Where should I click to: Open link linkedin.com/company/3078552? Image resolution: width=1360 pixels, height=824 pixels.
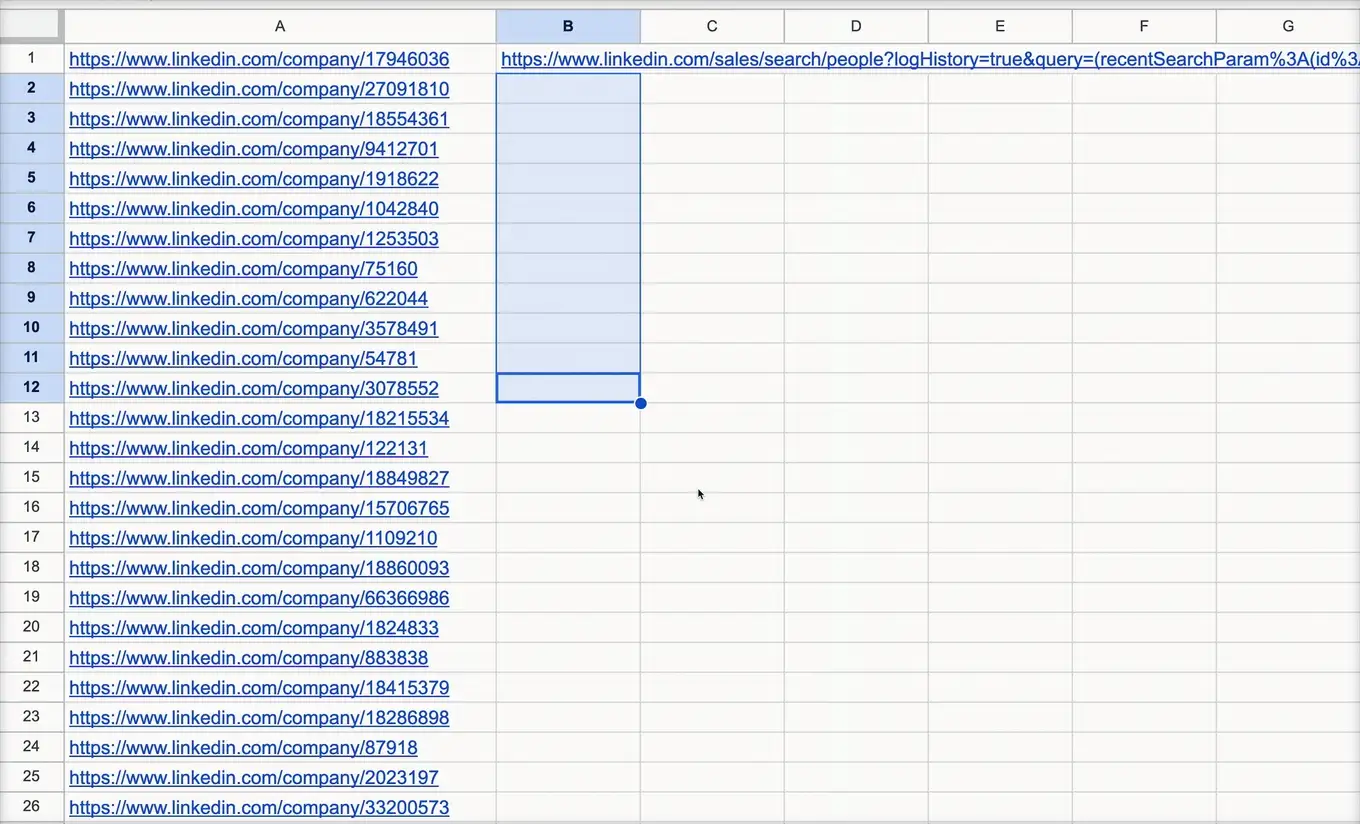[x=254, y=389]
